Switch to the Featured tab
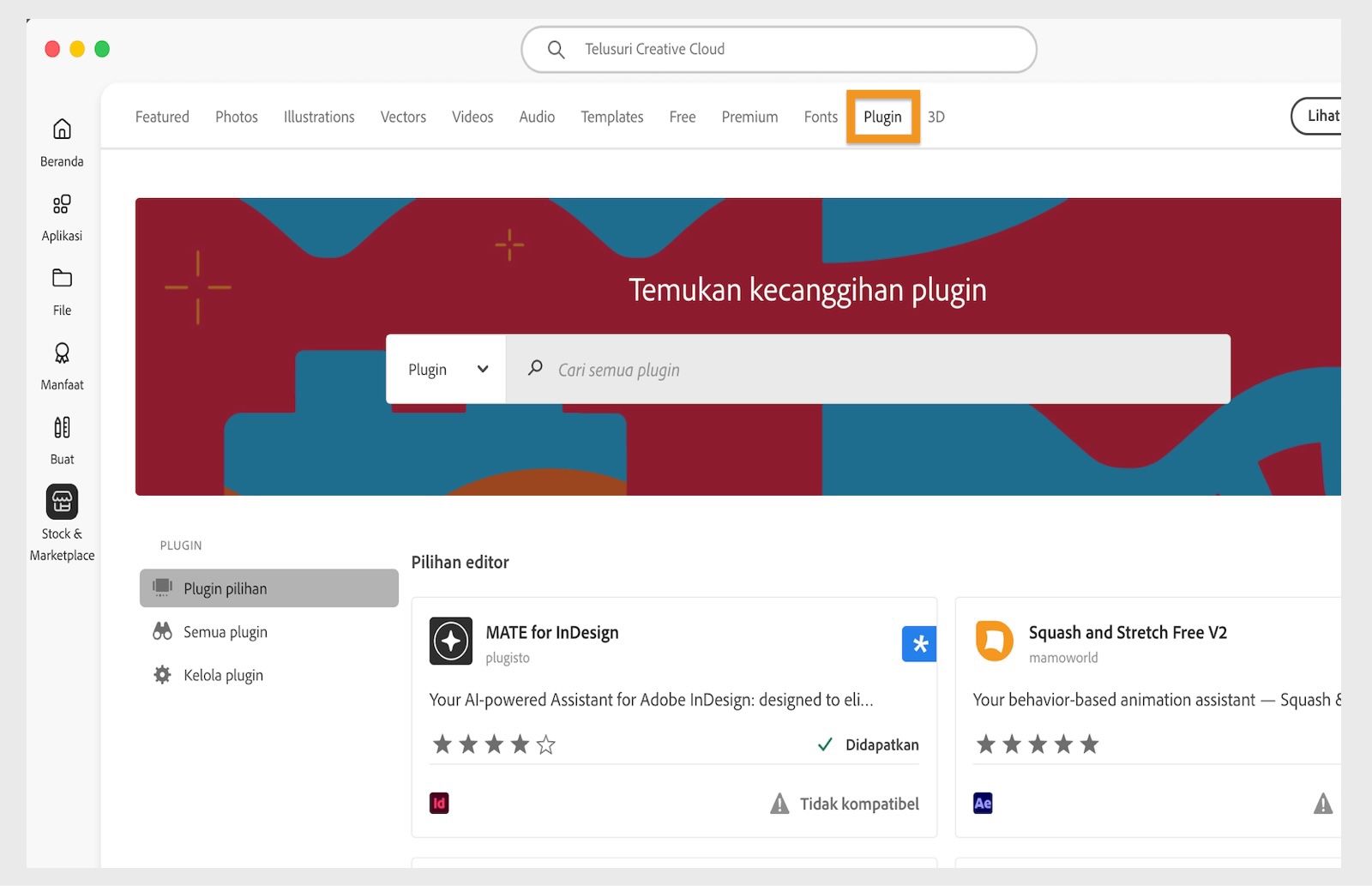Screen dimensions: 1372x886 (162, 117)
